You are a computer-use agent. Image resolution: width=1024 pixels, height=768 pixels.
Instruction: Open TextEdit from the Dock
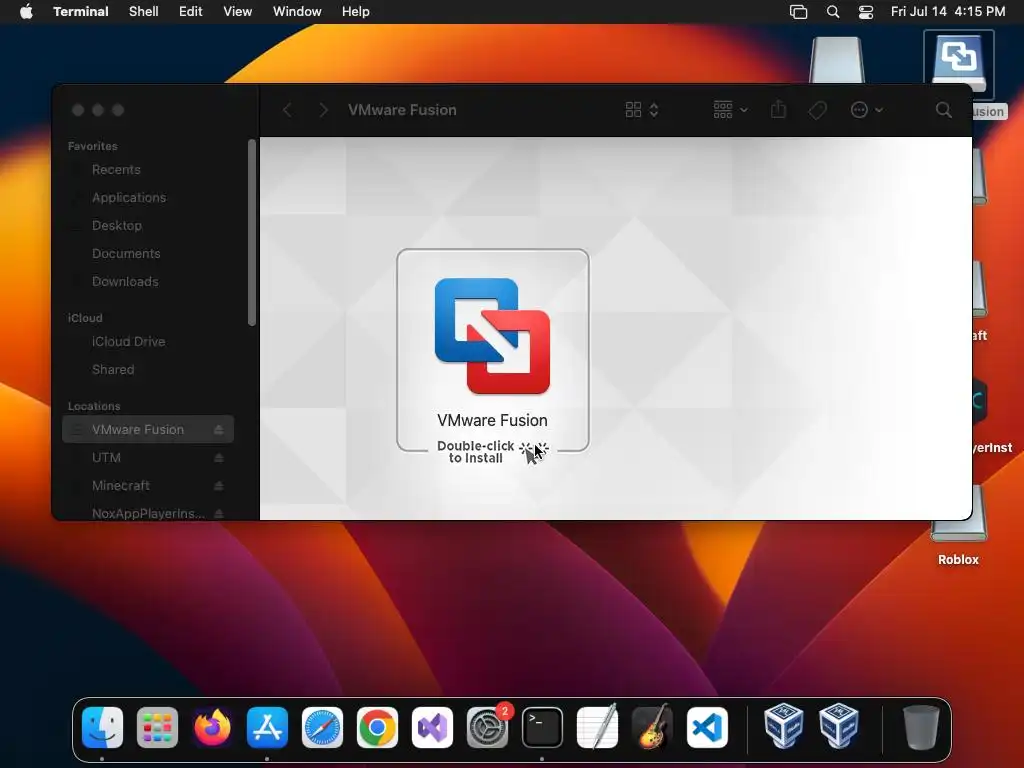597,727
